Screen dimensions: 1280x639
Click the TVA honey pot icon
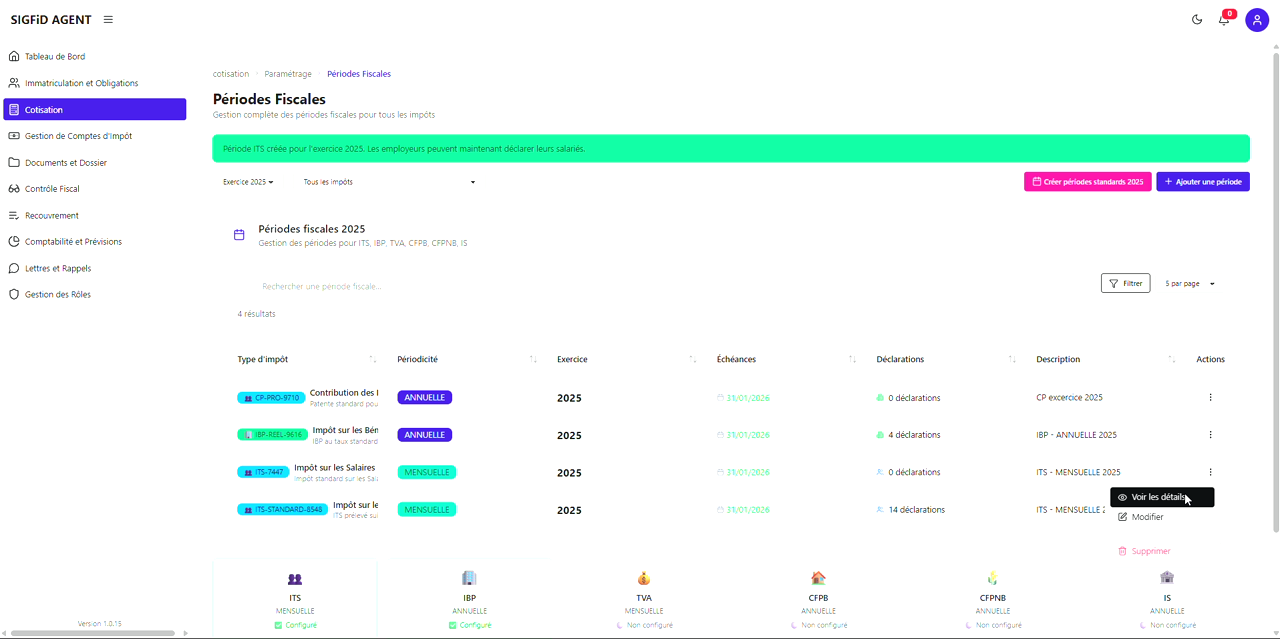pyautogui.click(x=643, y=578)
